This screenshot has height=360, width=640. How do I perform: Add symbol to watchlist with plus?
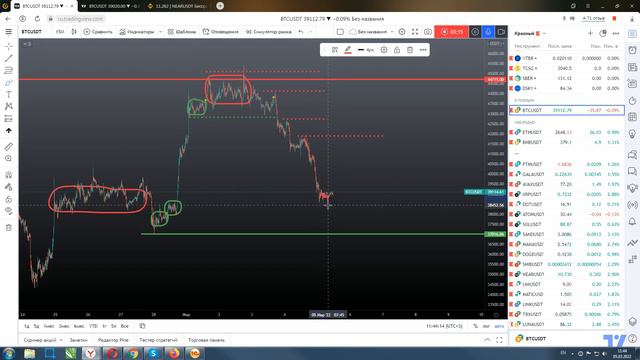click(590, 33)
